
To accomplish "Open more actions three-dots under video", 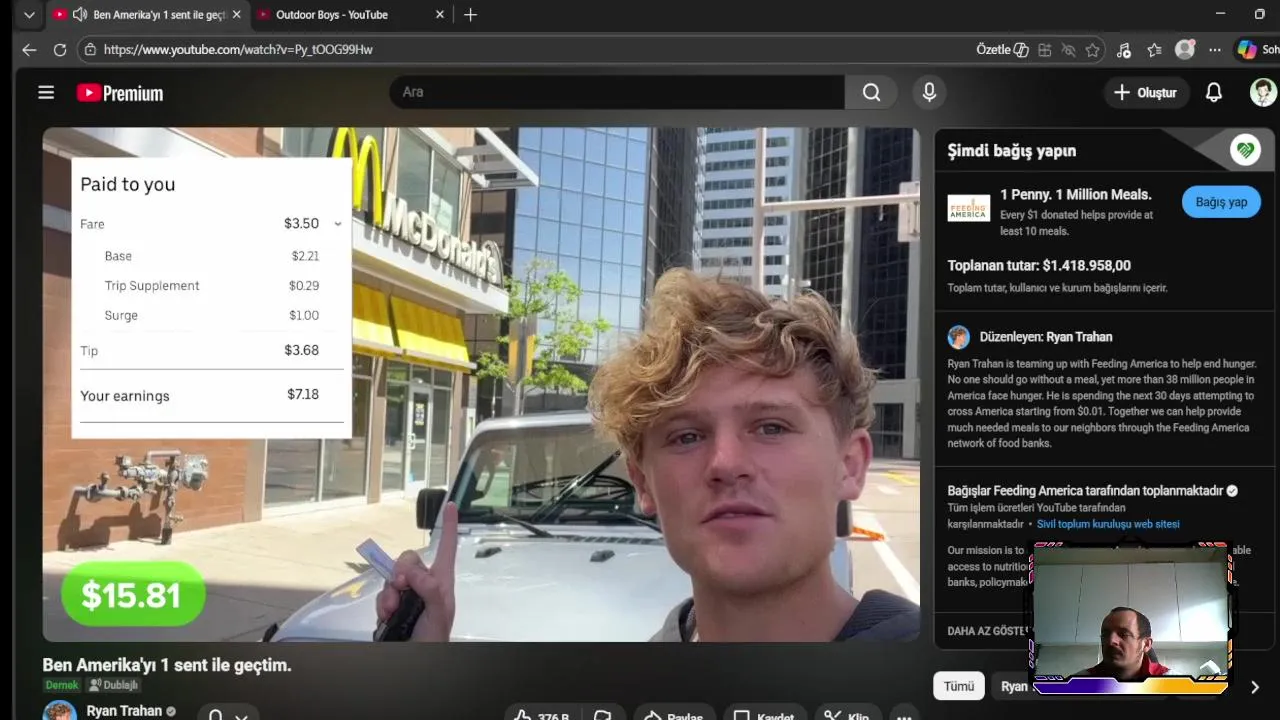I will pos(904,716).
